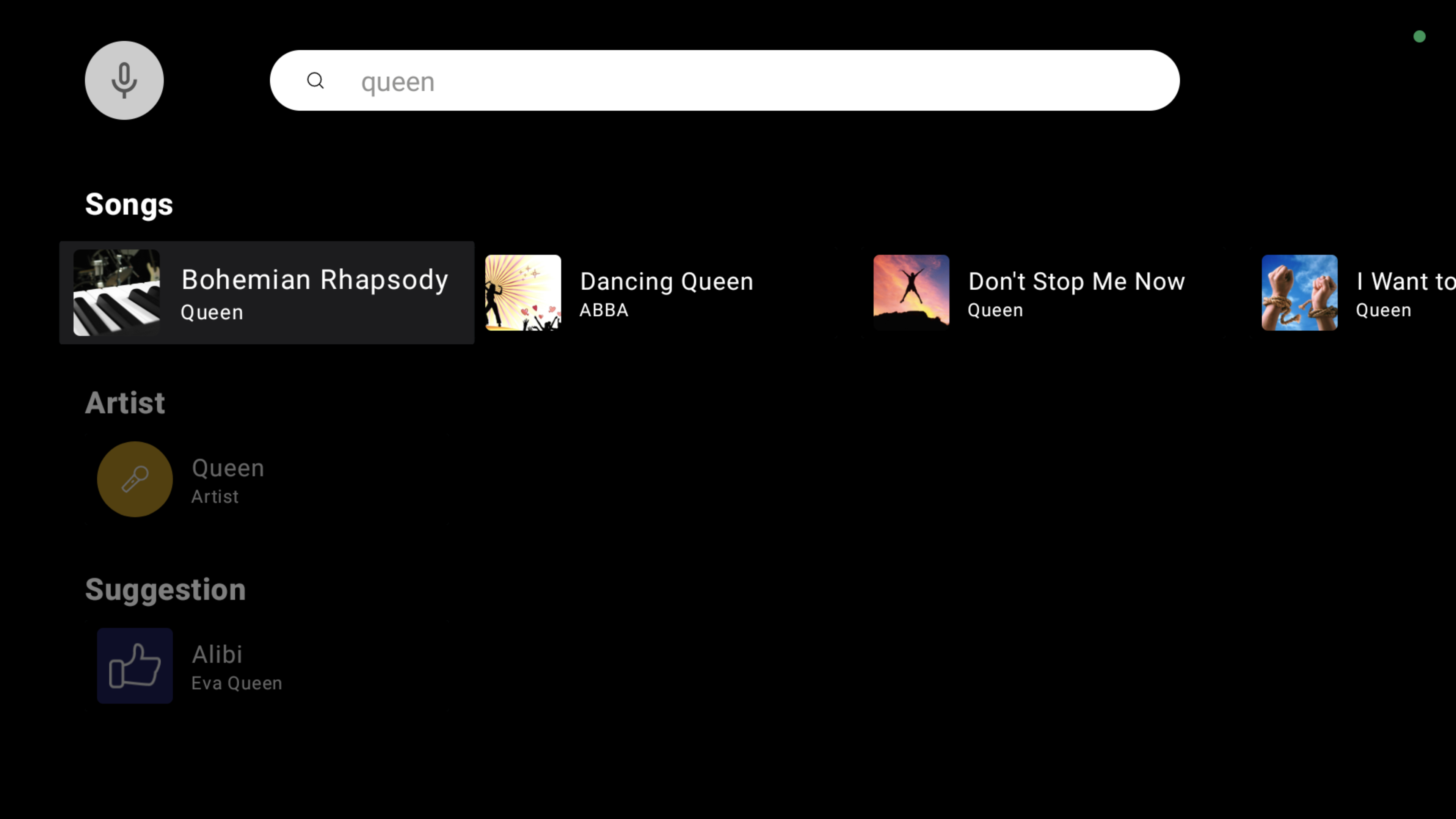Select the 'I Want to' song title
Image resolution: width=1456 pixels, height=819 pixels.
pyautogui.click(x=1406, y=281)
